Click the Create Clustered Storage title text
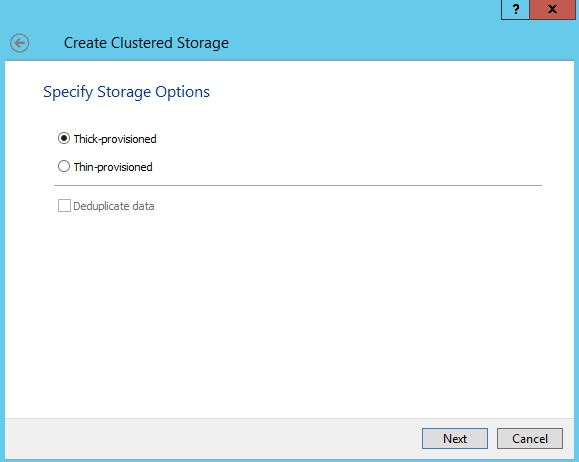 tap(146, 43)
